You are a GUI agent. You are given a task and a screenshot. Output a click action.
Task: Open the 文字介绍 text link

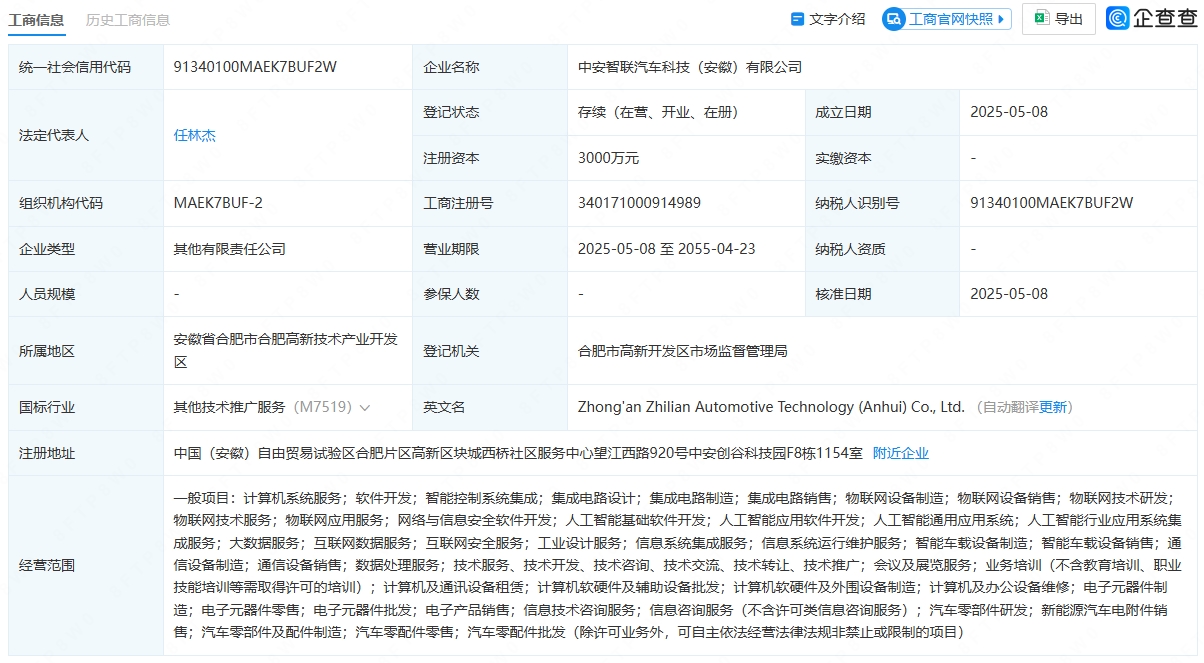(x=837, y=19)
